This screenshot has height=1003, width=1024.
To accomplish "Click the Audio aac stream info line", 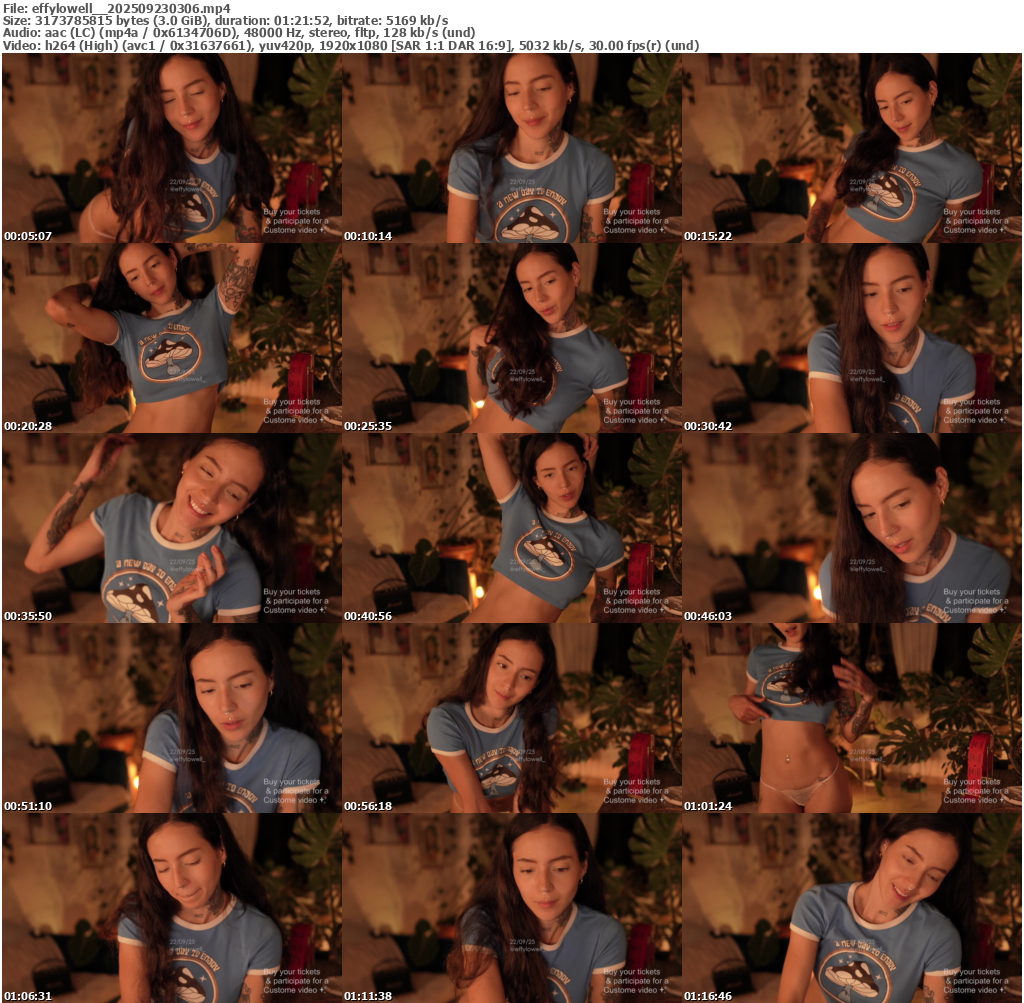I will tap(239, 32).
